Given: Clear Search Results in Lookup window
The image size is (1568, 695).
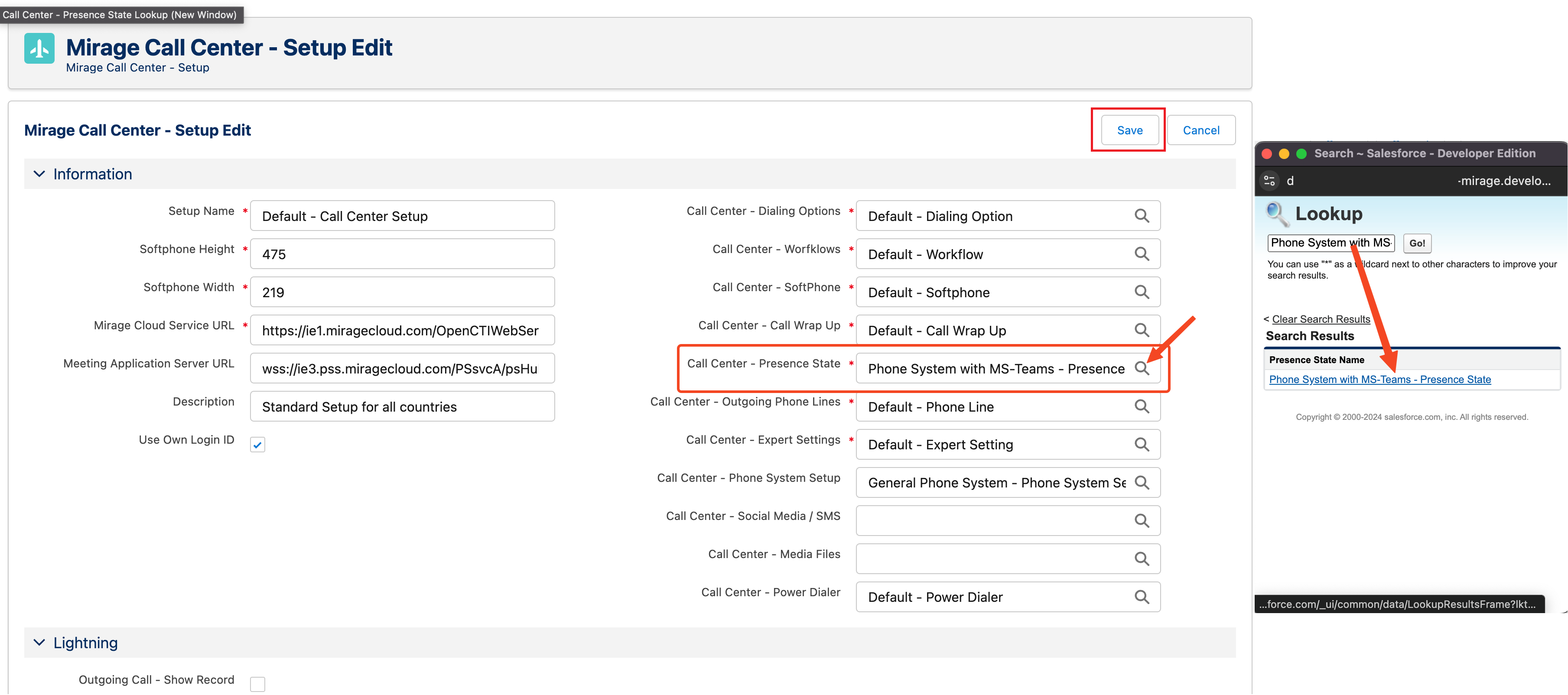Looking at the screenshot, I should [x=1321, y=319].
